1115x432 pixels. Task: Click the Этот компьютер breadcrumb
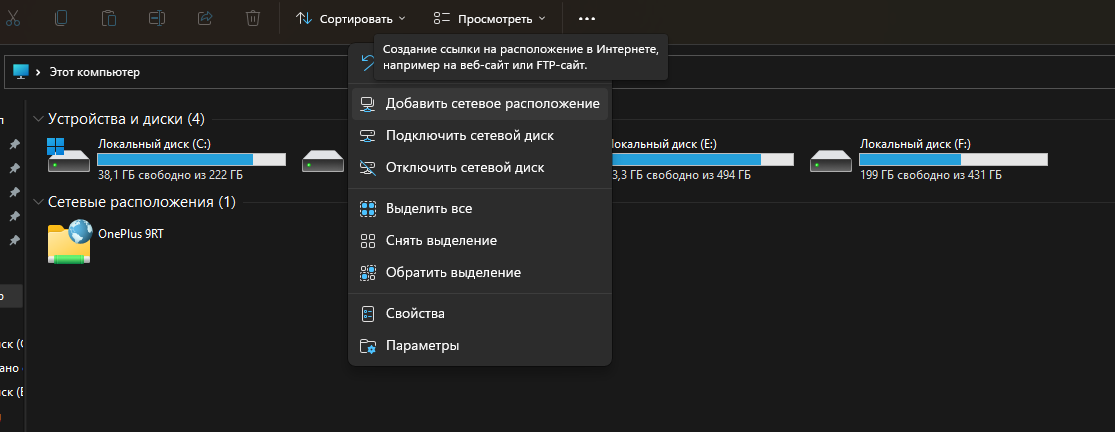(95, 72)
